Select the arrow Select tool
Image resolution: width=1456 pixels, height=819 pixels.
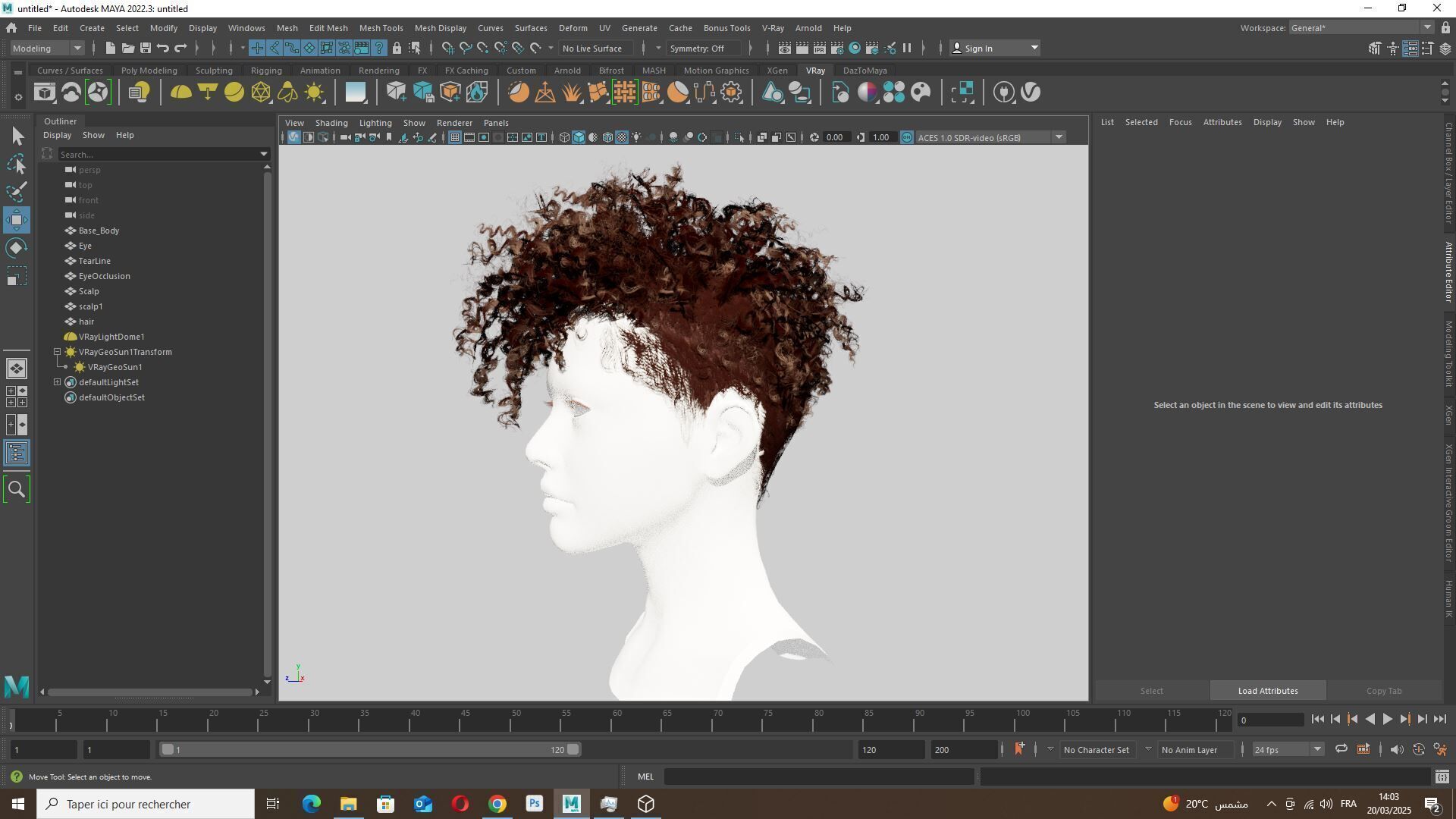click(x=17, y=136)
